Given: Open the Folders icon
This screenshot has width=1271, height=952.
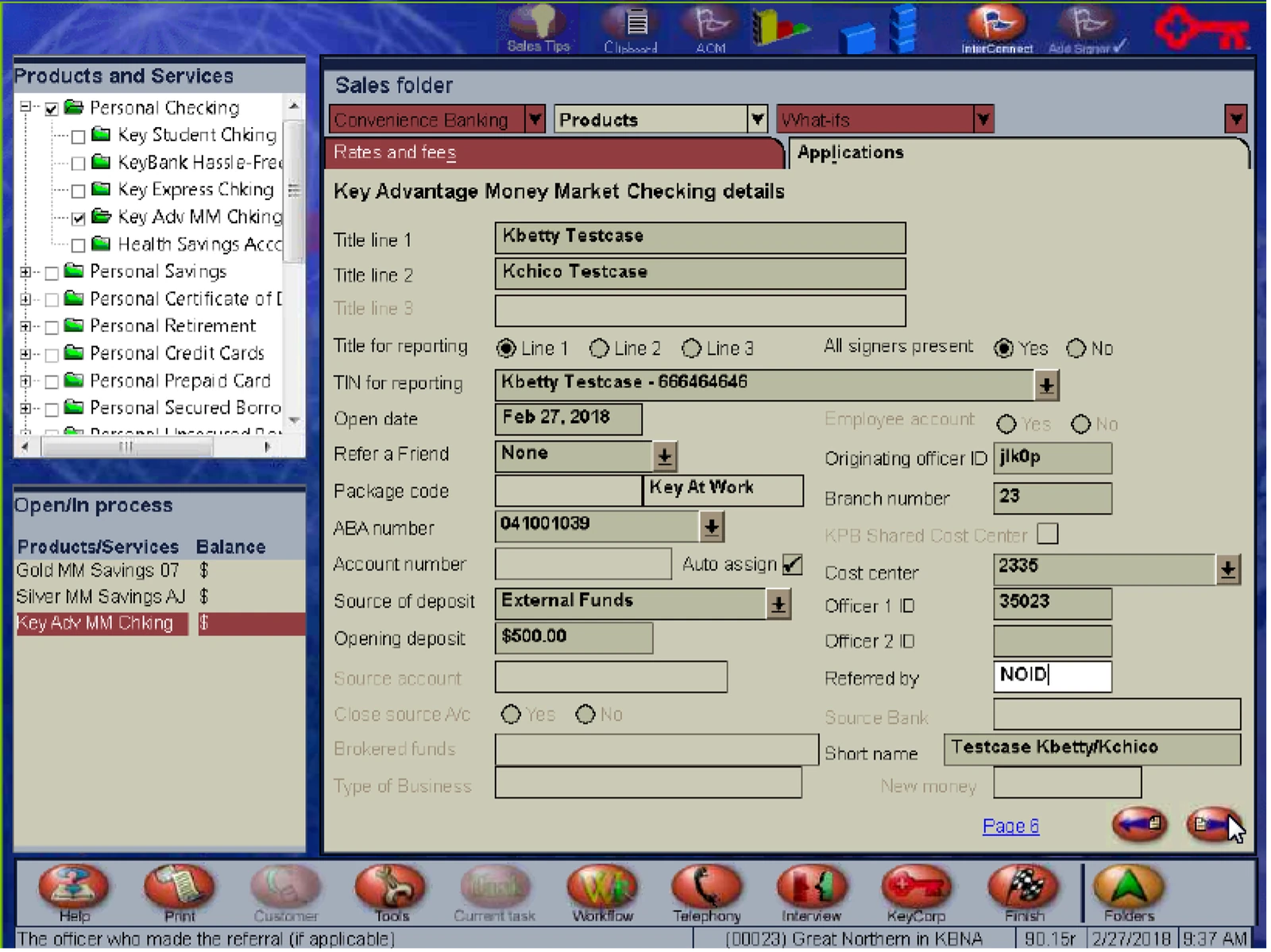Looking at the screenshot, I should (1129, 892).
